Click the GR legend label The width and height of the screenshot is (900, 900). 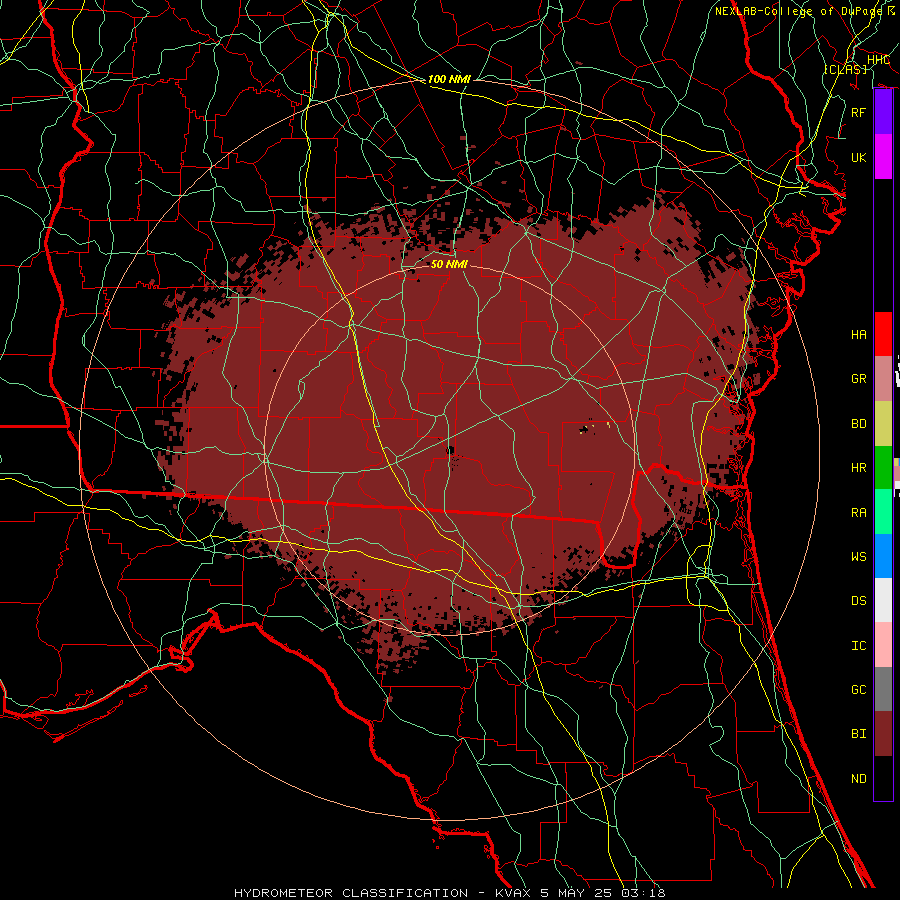(x=859, y=379)
